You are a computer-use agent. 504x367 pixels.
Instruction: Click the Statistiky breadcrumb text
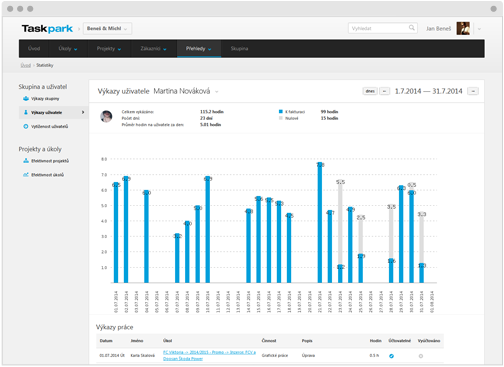point(45,65)
